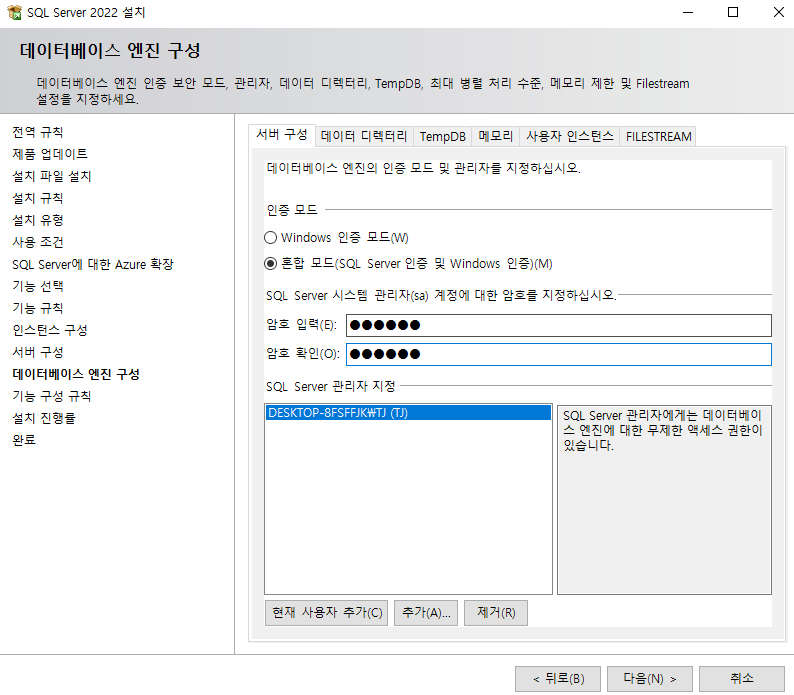794x695 pixels.
Task: Switch to the 서버 구성 tab
Action: (282, 135)
